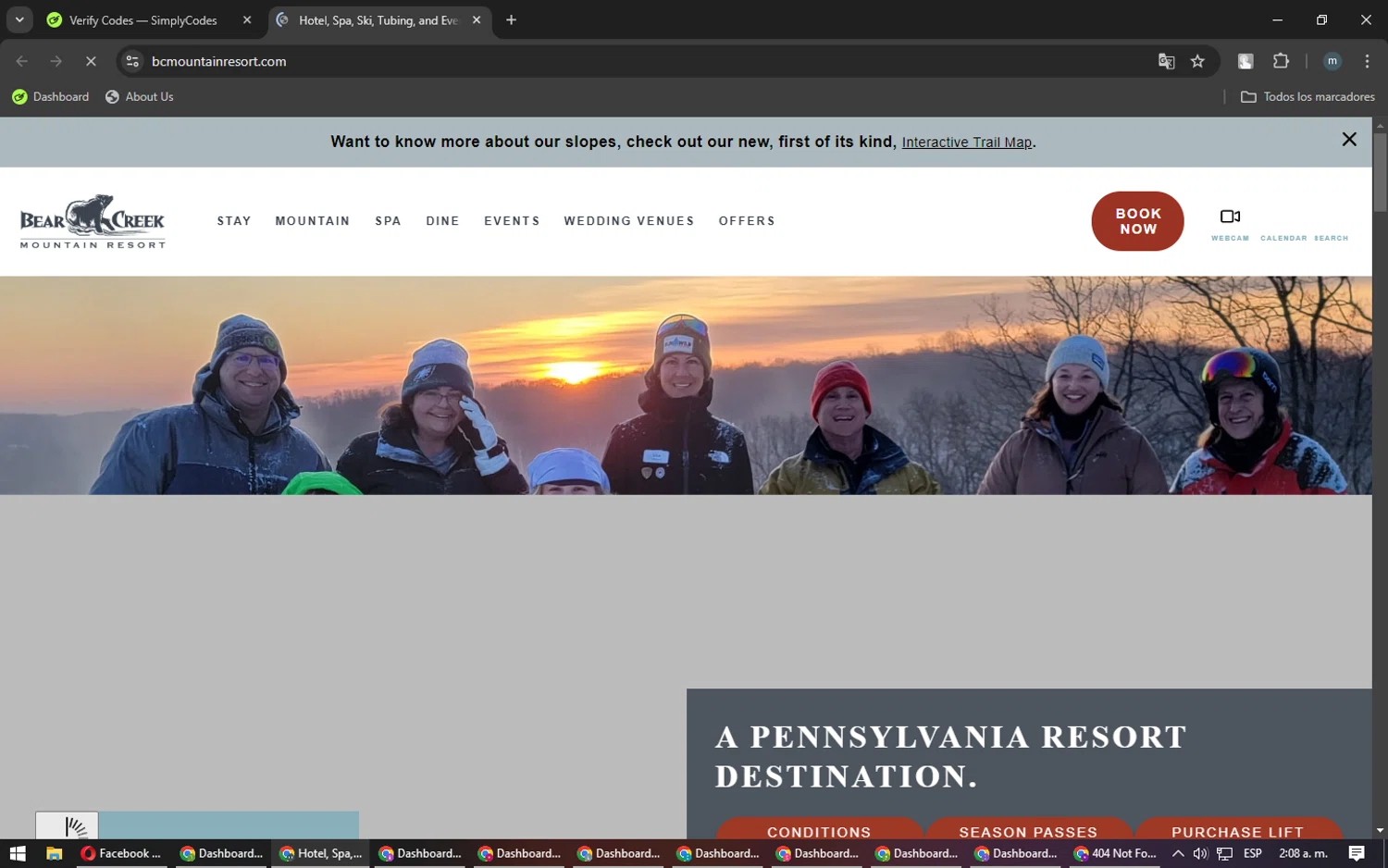Open the Todos los marcadores folder
Viewport: 1388px width, 868px height.
[1307, 96]
